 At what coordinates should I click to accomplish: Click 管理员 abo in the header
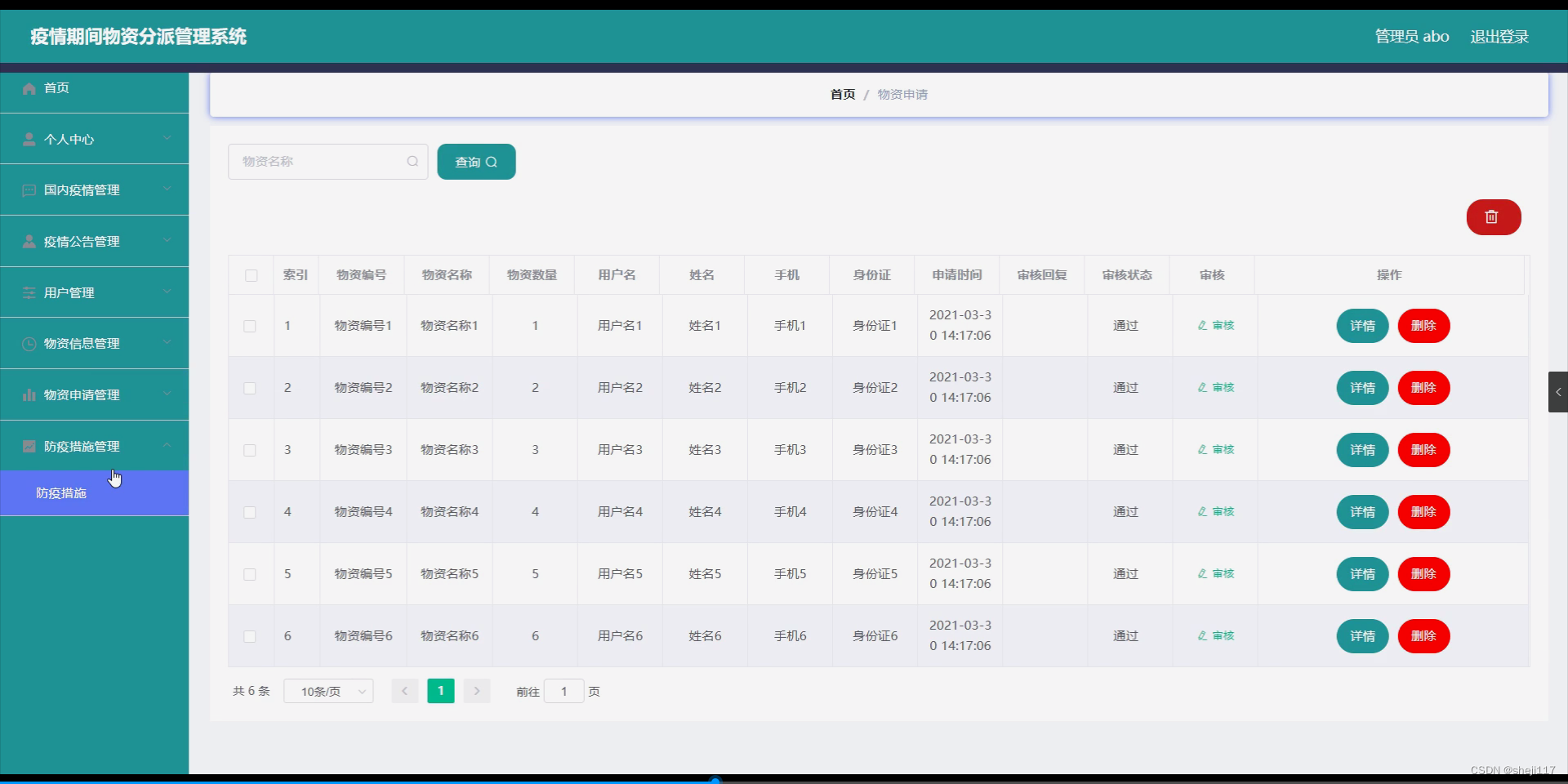click(1412, 37)
